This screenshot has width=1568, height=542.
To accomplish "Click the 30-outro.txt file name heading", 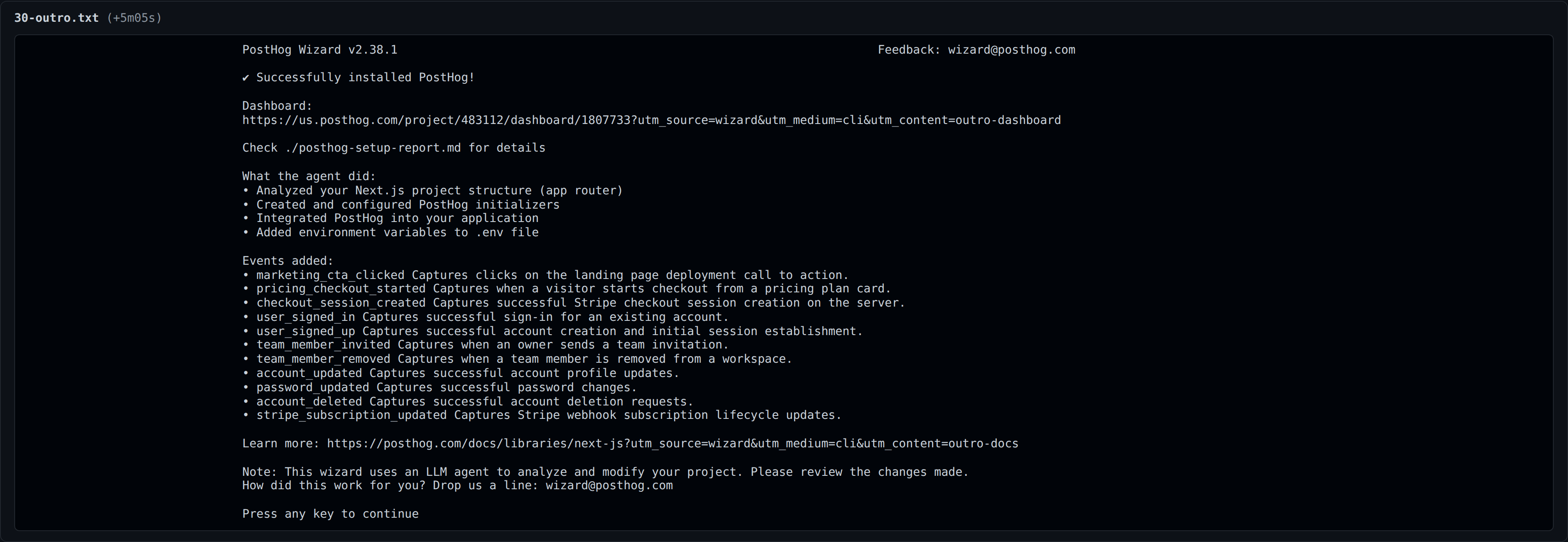I will click(x=56, y=18).
